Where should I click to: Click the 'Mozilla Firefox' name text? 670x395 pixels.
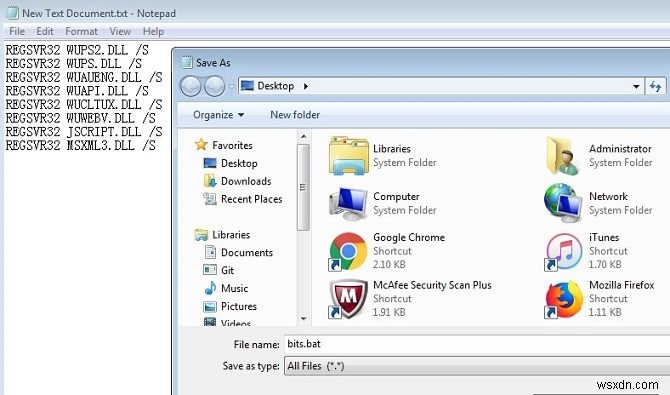click(621, 285)
